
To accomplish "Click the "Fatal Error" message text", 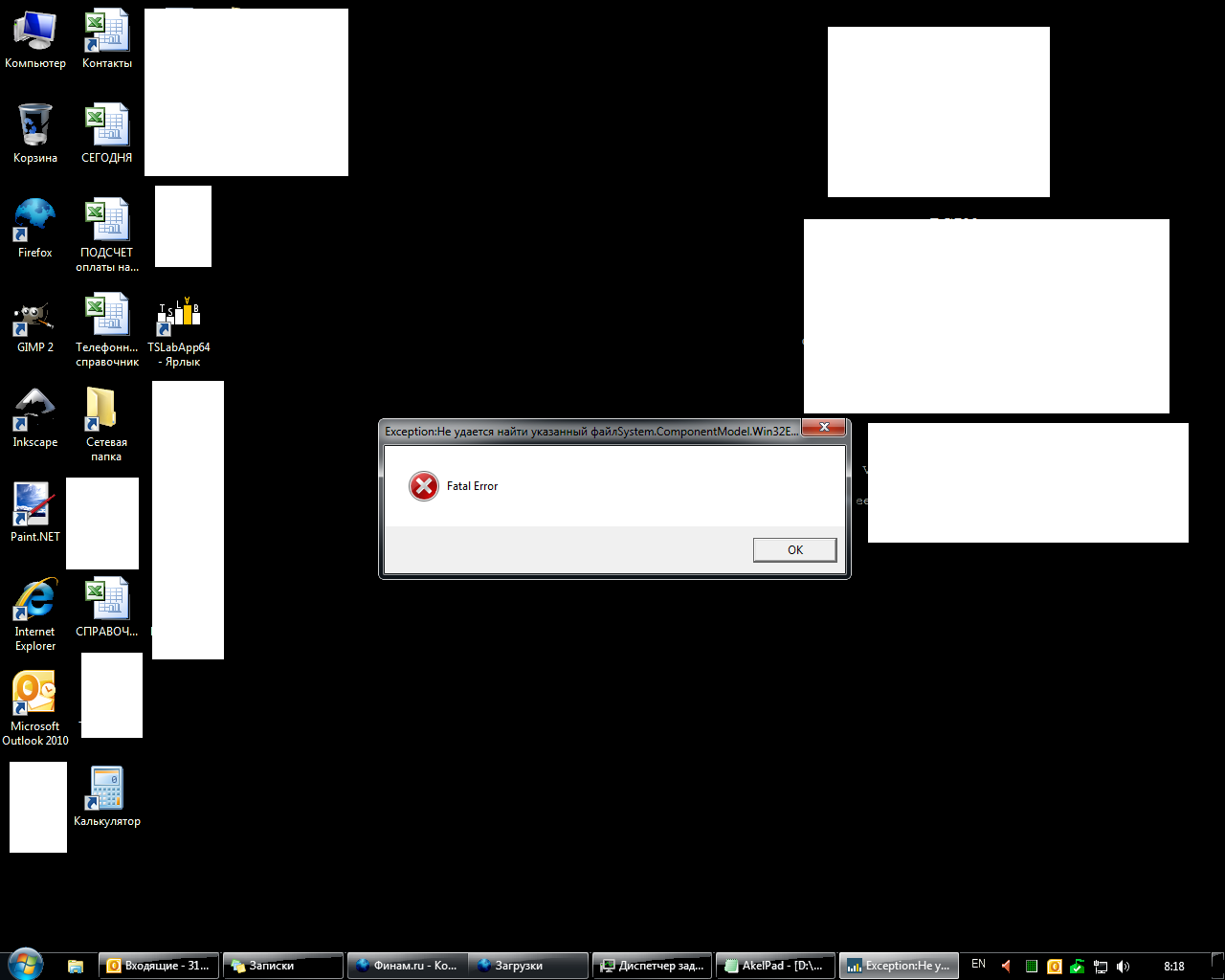I will 473,486.
